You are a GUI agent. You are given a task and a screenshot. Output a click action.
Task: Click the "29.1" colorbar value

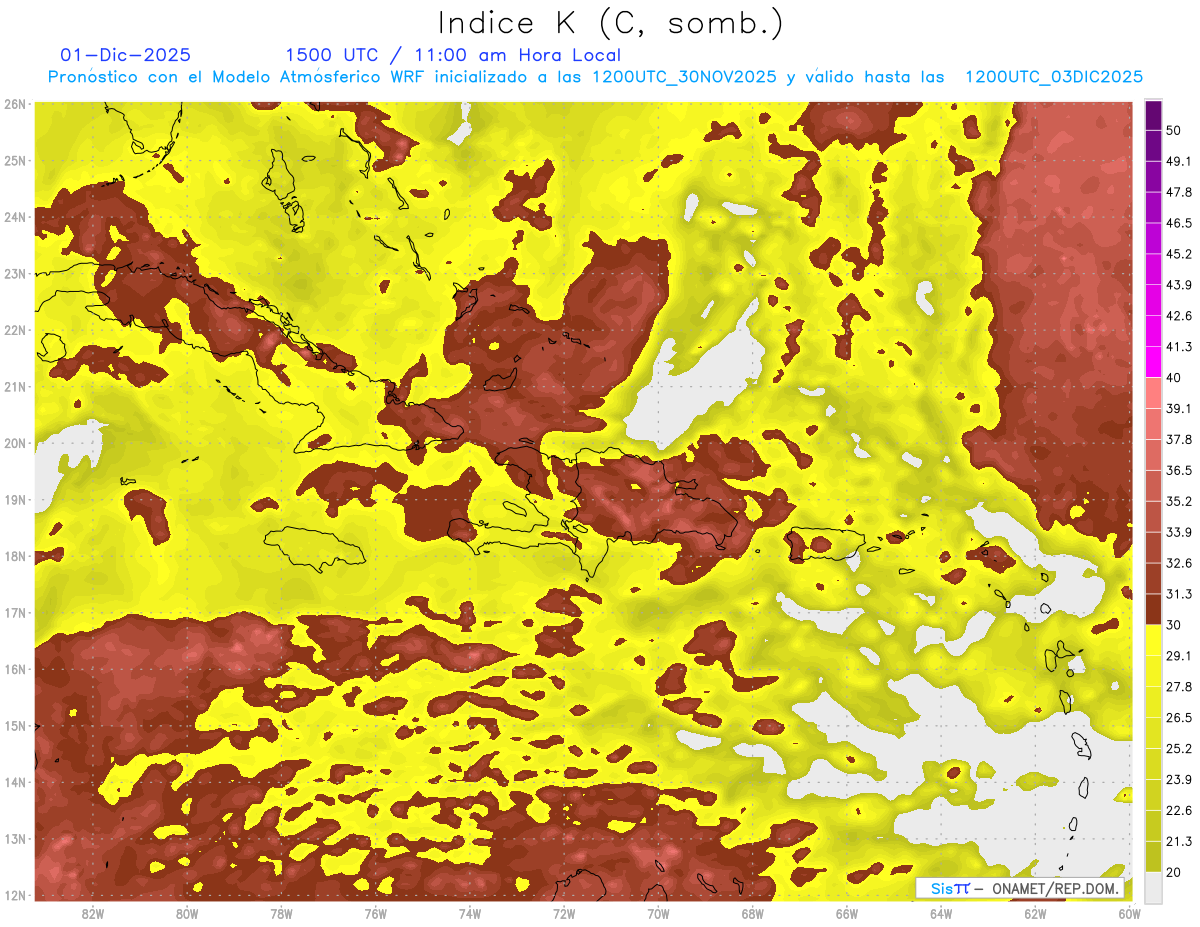[x=1179, y=656]
